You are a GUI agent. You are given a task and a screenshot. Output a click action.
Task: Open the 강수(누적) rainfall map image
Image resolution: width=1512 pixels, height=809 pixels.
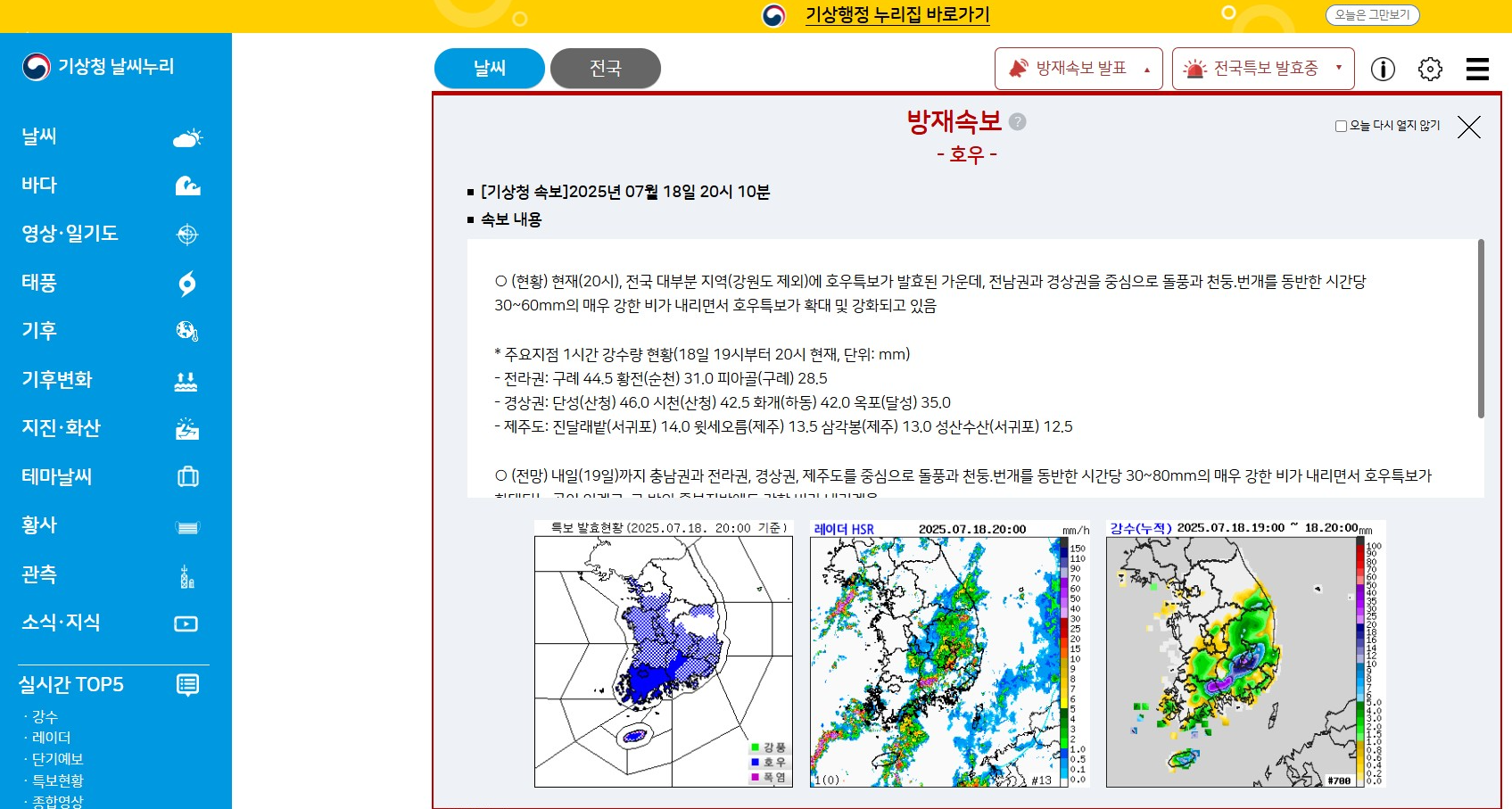point(1246,654)
